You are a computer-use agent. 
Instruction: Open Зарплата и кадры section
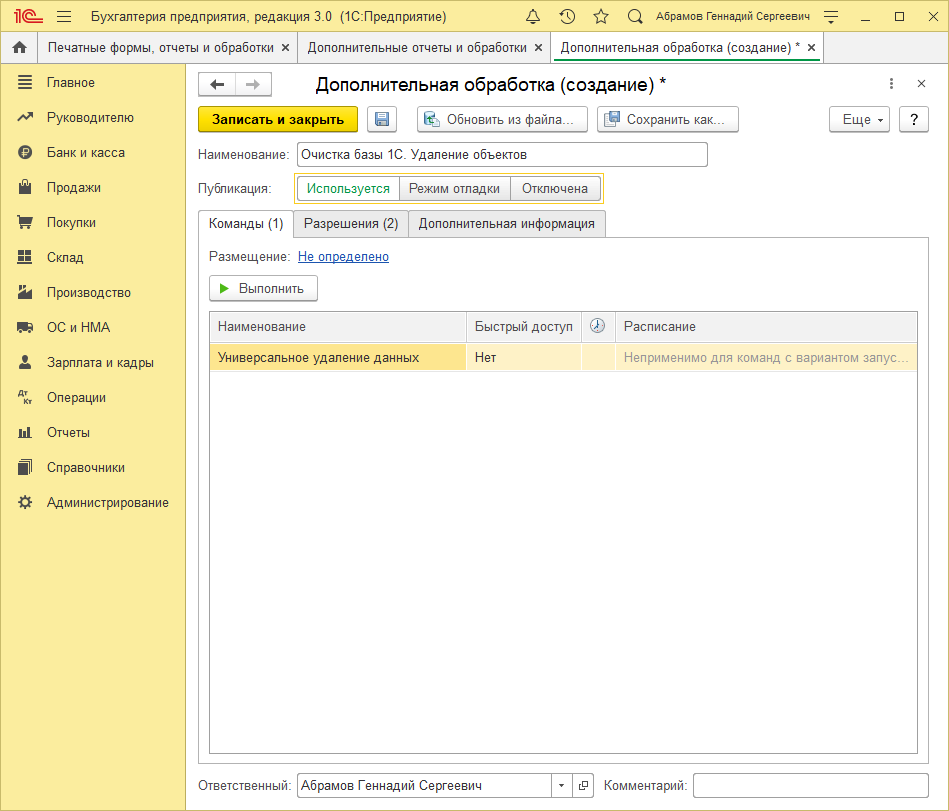[100, 362]
